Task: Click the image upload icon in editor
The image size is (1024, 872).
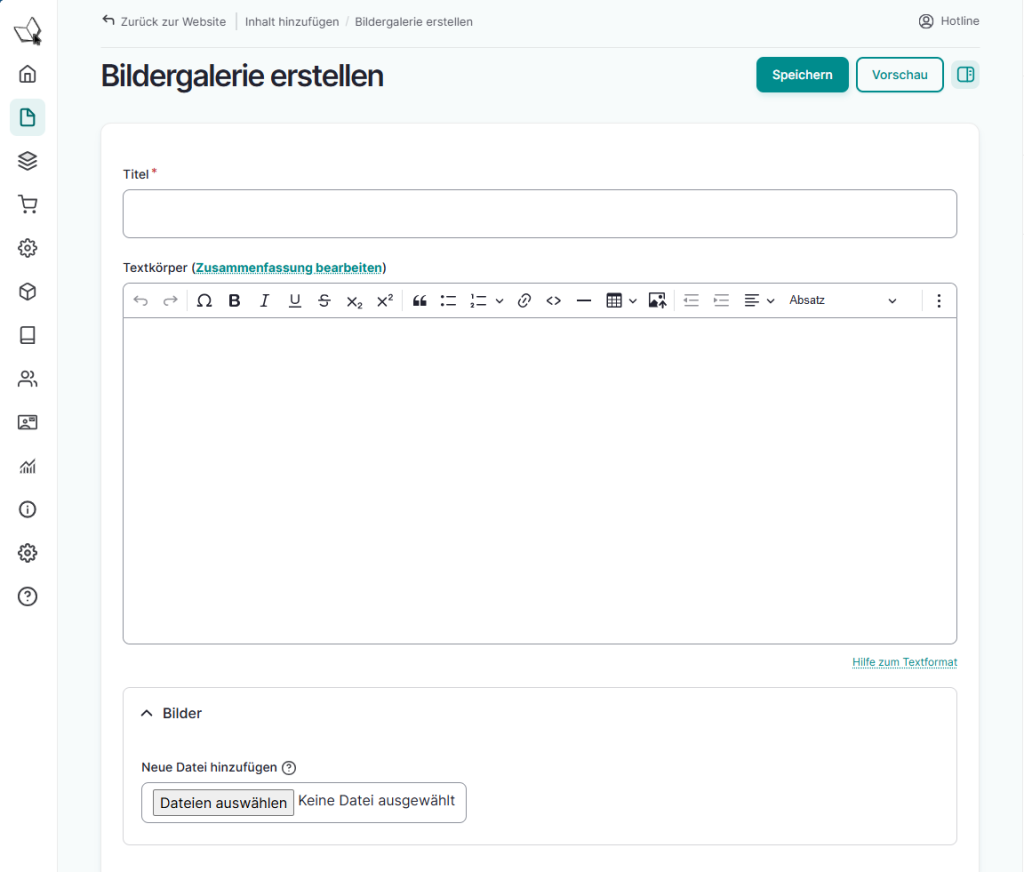Action: click(x=657, y=301)
